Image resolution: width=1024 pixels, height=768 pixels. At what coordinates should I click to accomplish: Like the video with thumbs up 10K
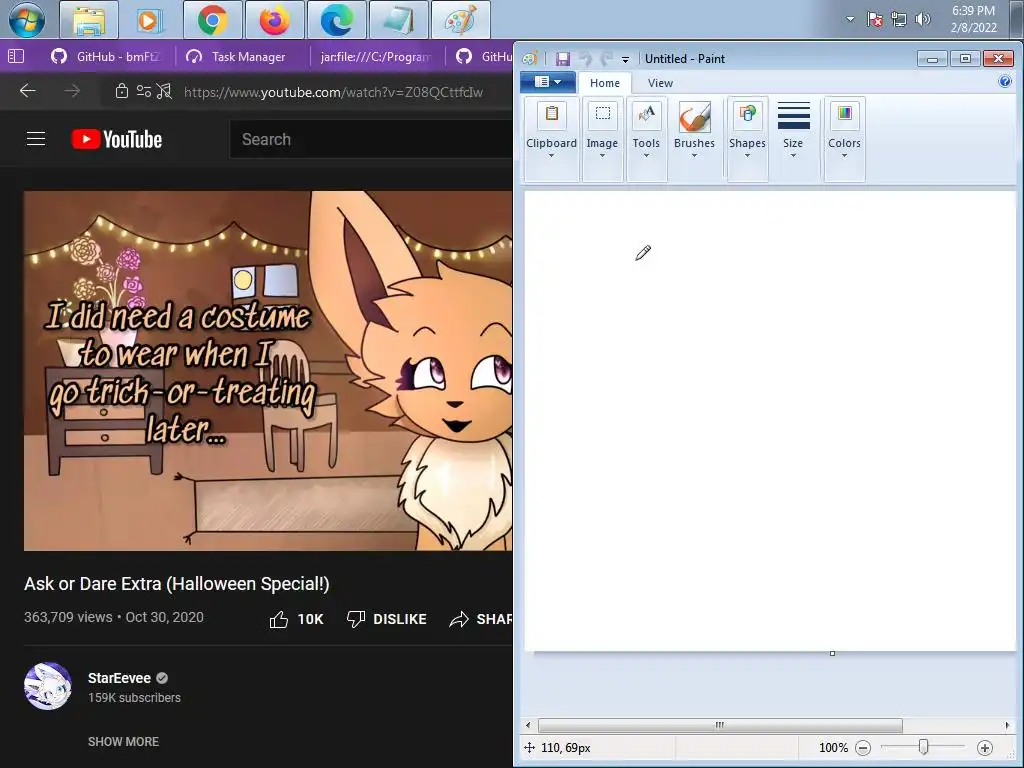(296, 619)
